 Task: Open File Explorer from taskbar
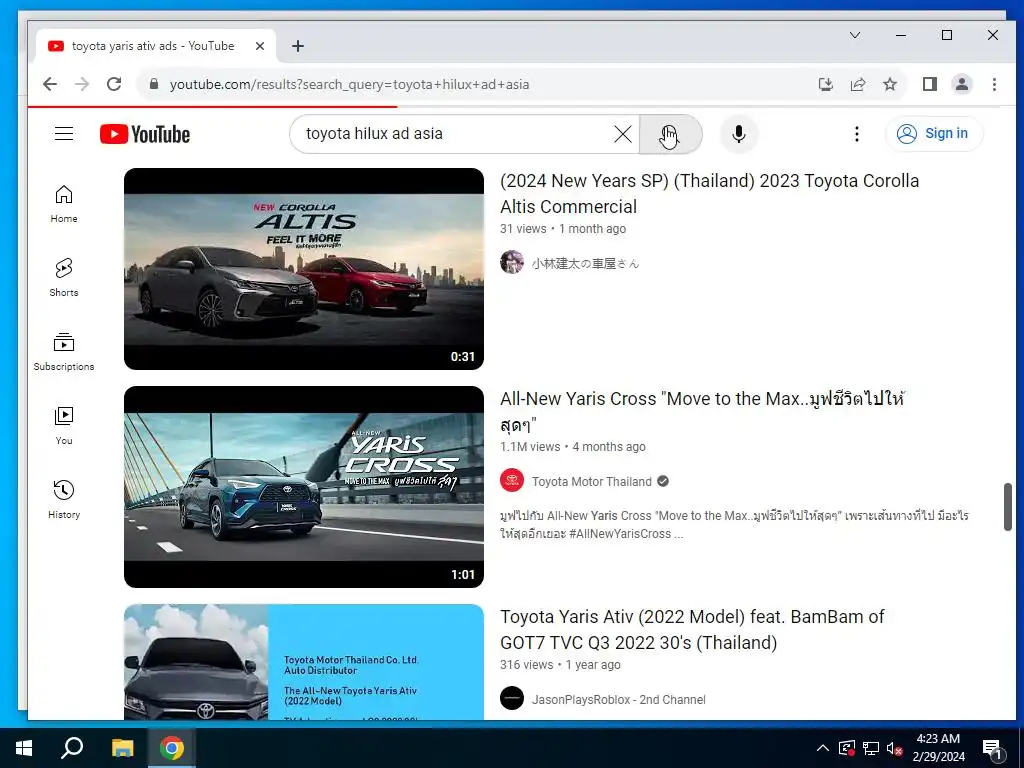click(x=122, y=748)
